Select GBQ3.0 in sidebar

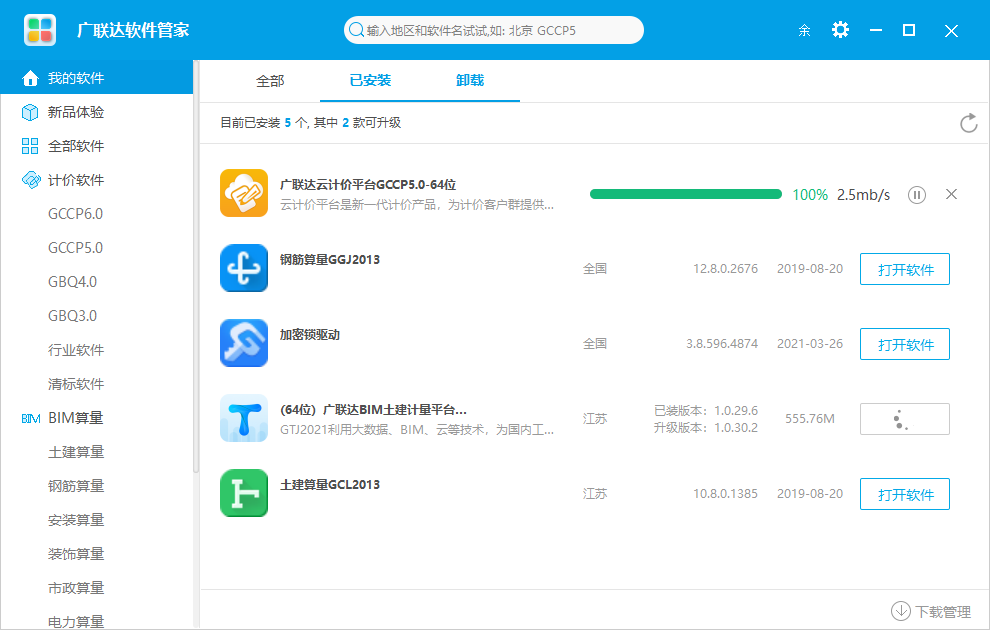[73, 316]
